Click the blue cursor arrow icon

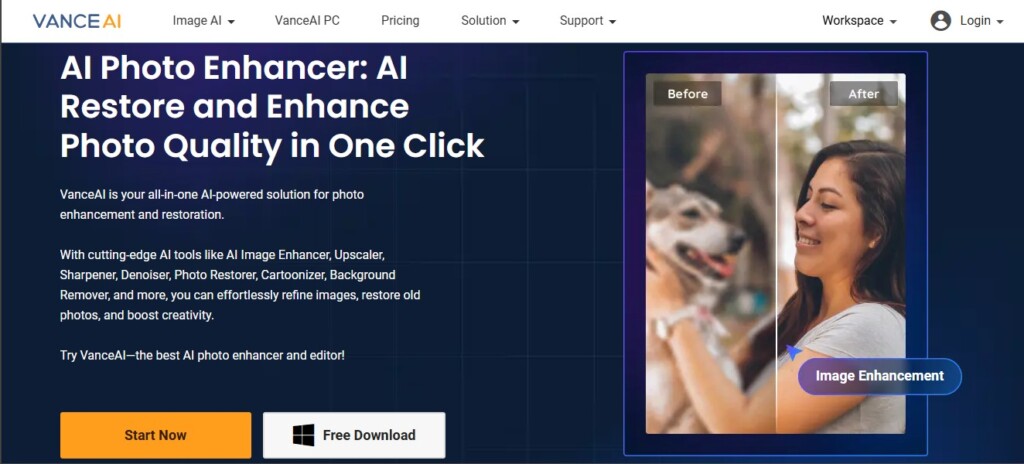pyautogui.click(x=793, y=352)
